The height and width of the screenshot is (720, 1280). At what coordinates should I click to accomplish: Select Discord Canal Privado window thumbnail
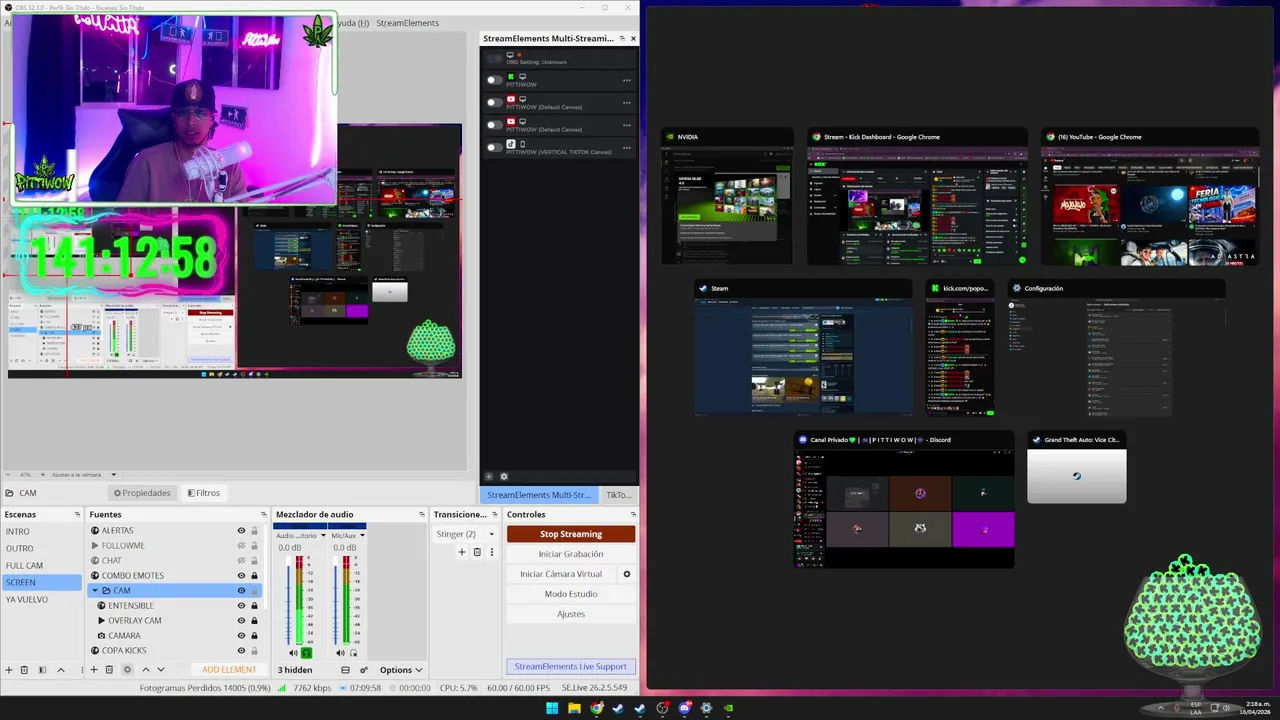tap(904, 500)
